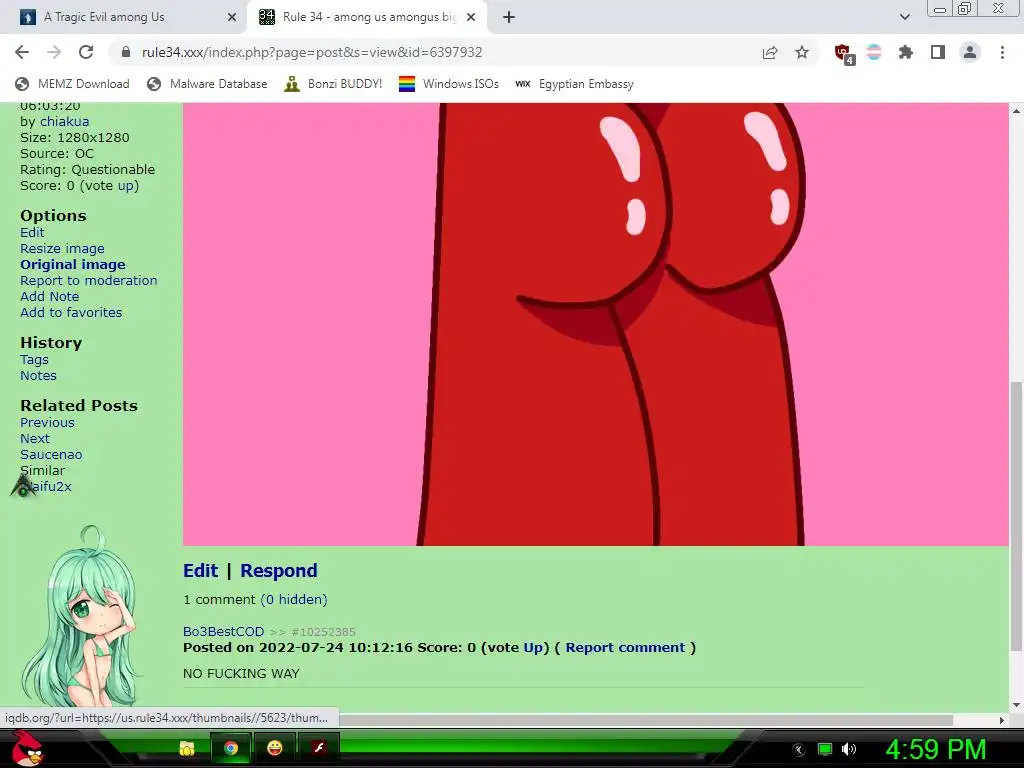1024x768 pixels.
Task: Open the Chrome profile avatar
Action: pyautogui.click(x=970, y=52)
